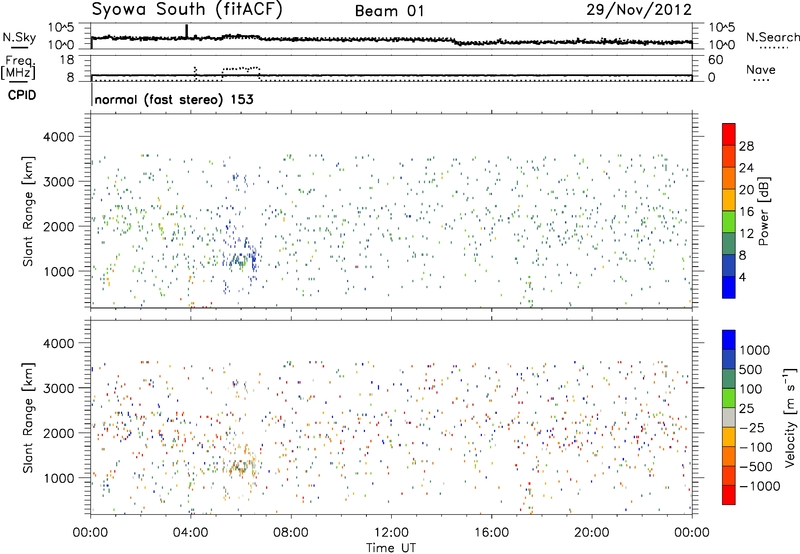Click the 'Velocity [m s-1]' colorbar label
The height and width of the screenshot is (554, 800).
[x=790, y=417]
